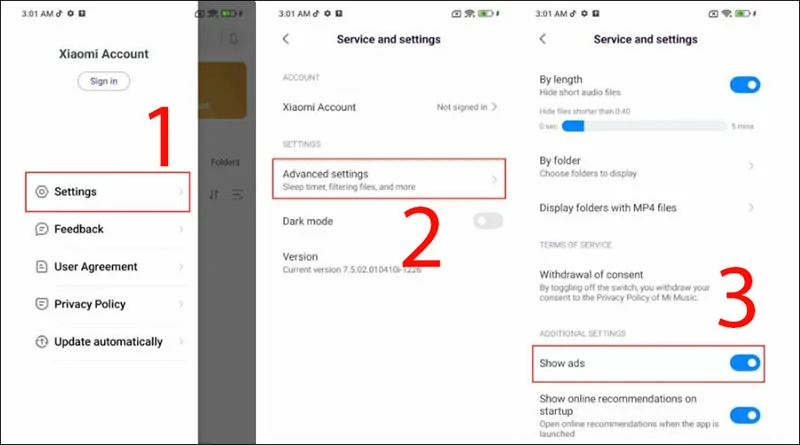Click Withdrawal of consent text
800x445 pixels.
click(591, 275)
